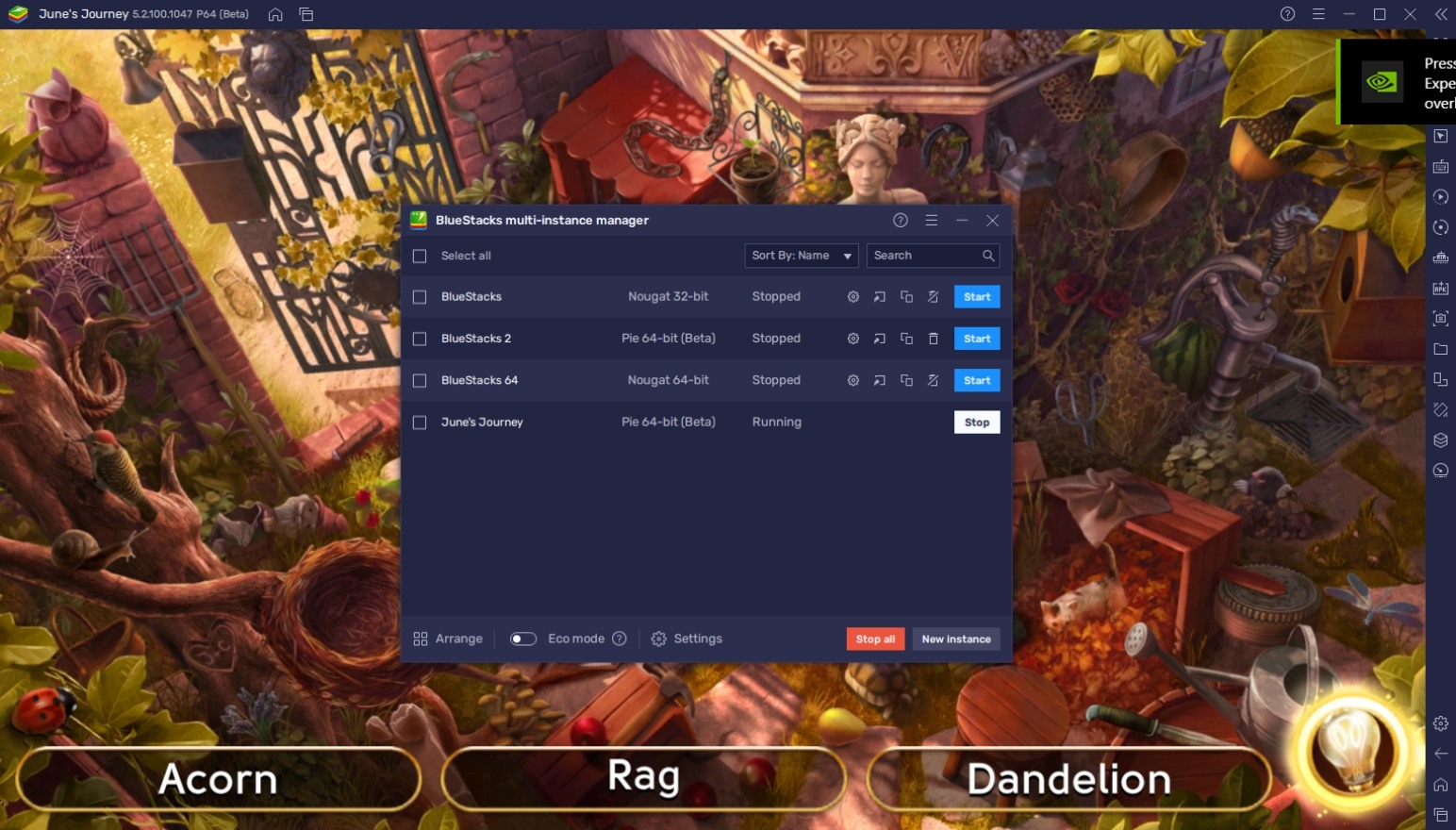Image resolution: width=1456 pixels, height=830 pixels.
Task: Select the BlueStacks 64 checkbox
Action: [420, 380]
